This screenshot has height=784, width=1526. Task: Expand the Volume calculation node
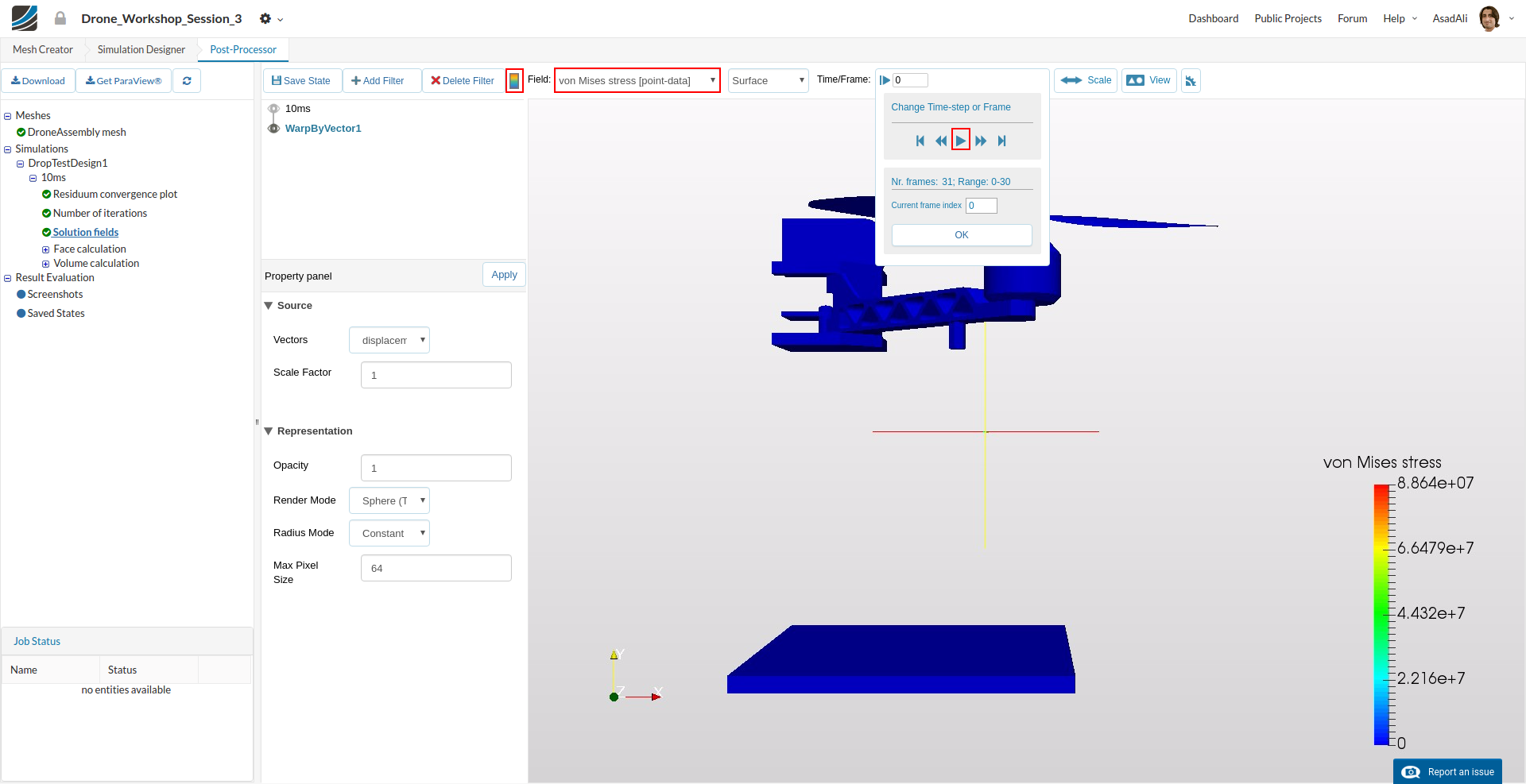46,264
